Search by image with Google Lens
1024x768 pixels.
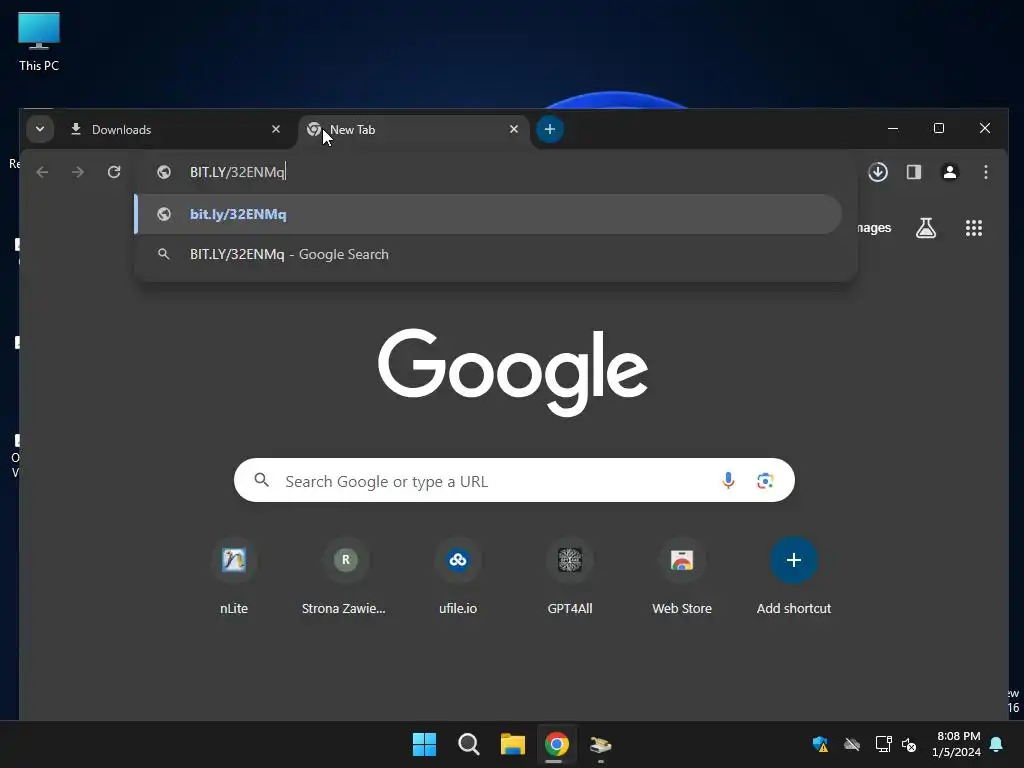pos(765,481)
